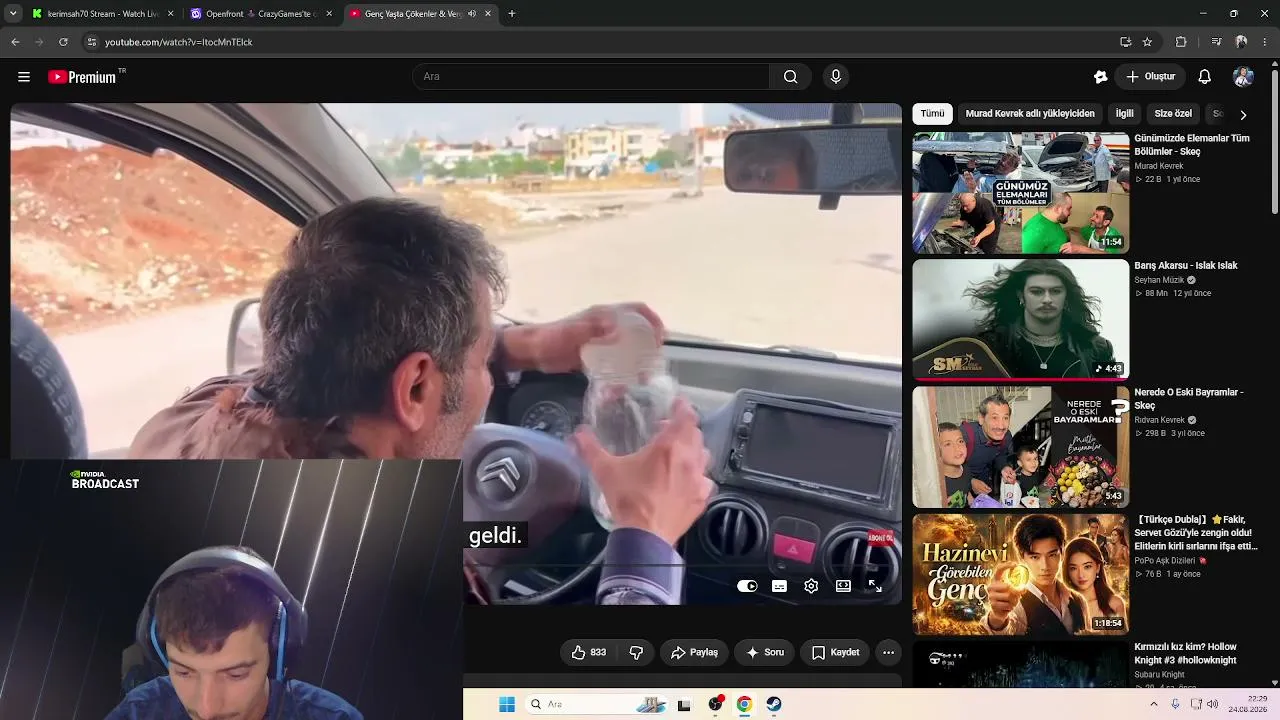Screen dimensions: 1280x720
Task: Click the Soru ask button
Action: click(x=764, y=652)
